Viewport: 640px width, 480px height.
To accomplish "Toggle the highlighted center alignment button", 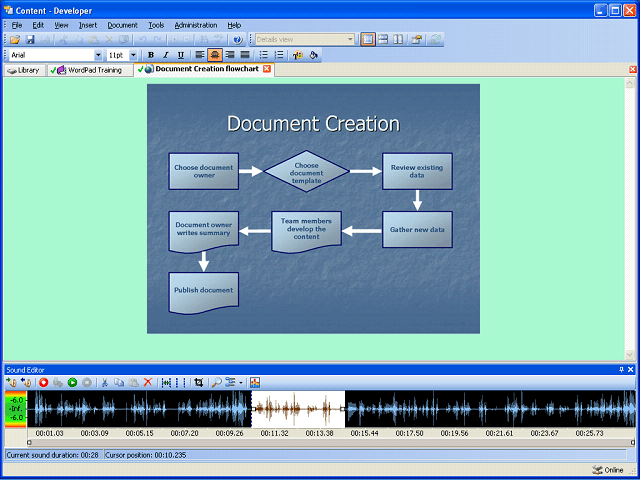I will pos(215,55).
